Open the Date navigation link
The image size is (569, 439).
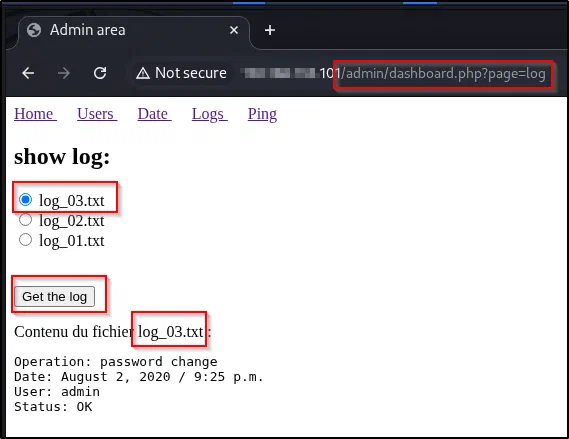tap(154, 114)
